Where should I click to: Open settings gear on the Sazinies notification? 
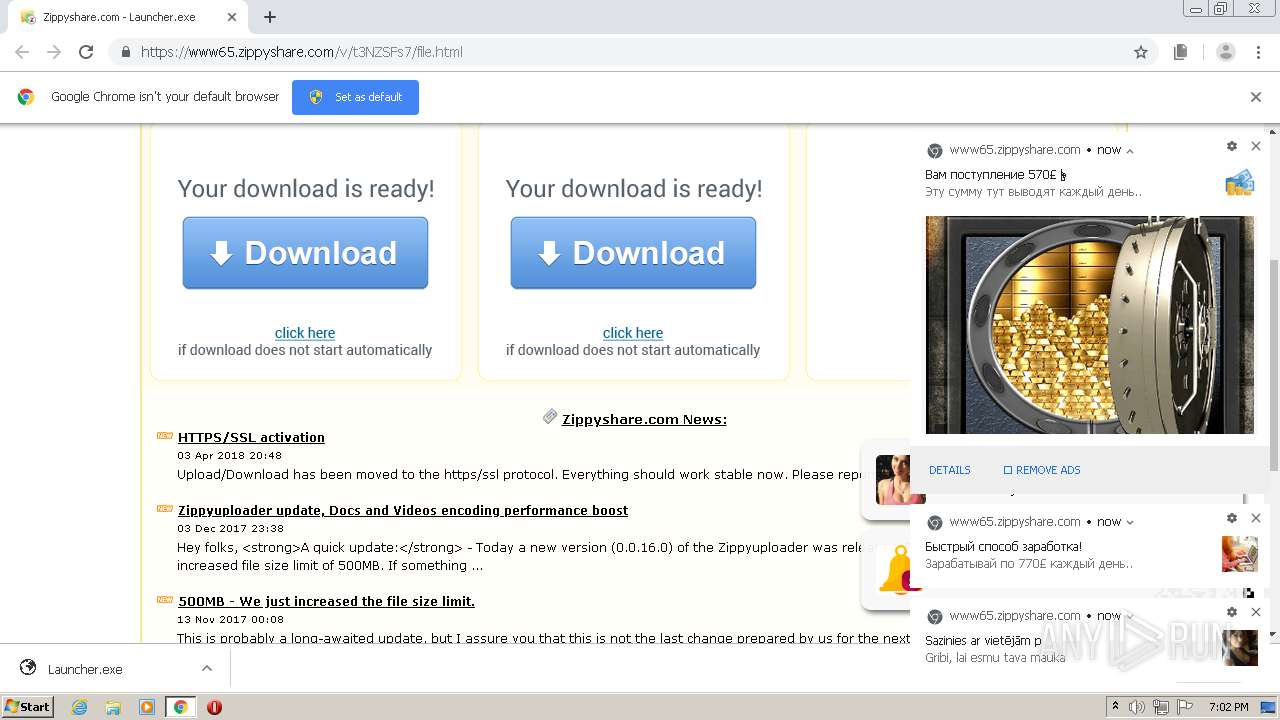tap(1232, 612)
